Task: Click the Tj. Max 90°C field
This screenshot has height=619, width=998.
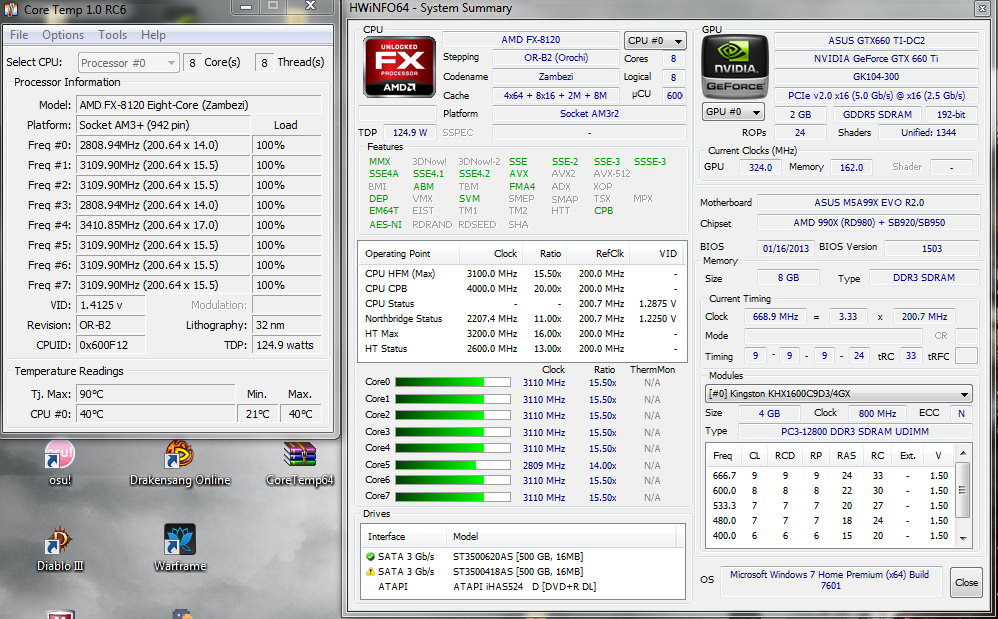Action: point(156,394)
